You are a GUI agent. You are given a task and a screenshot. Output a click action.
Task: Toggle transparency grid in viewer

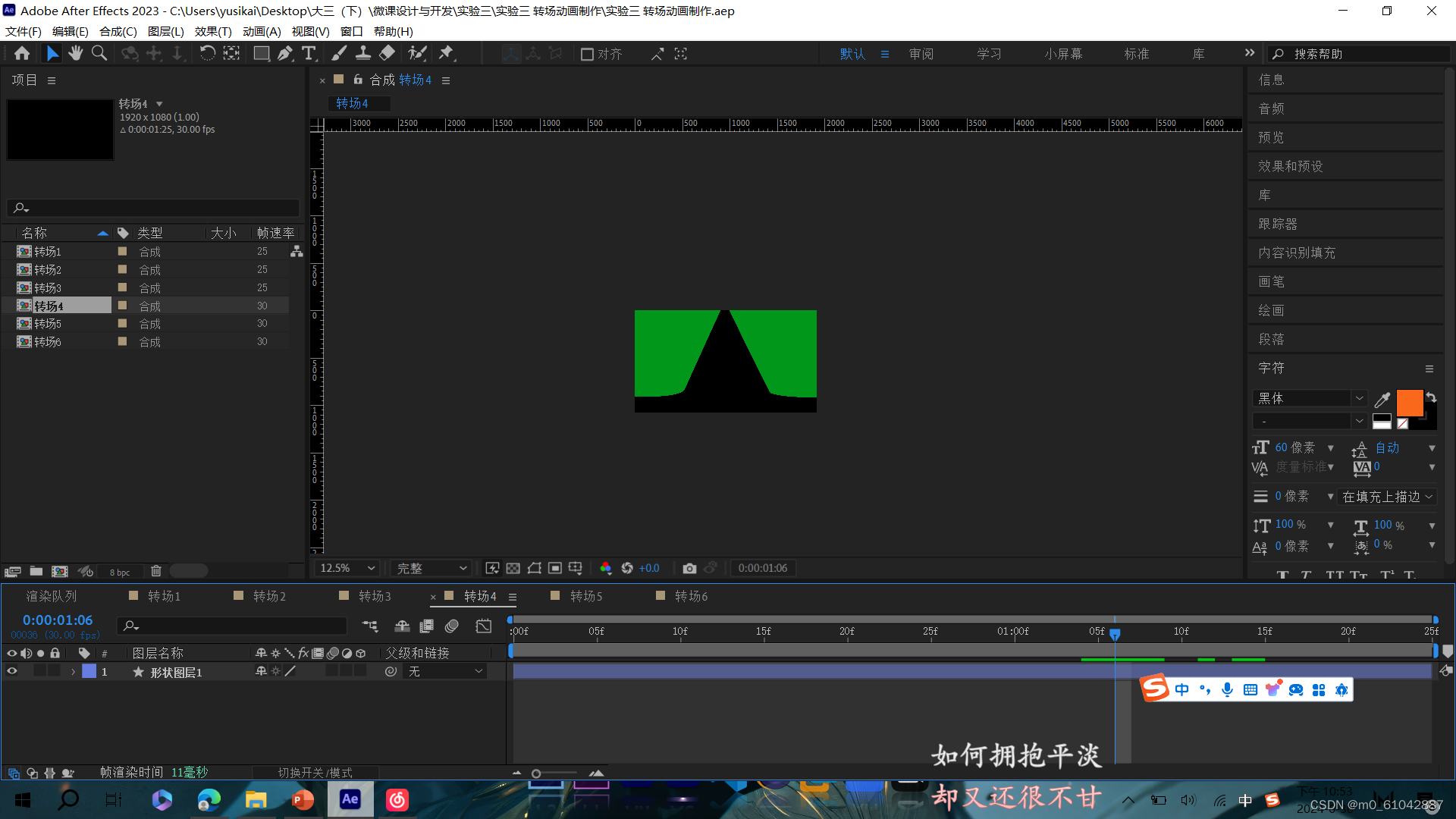click(513, 568)
